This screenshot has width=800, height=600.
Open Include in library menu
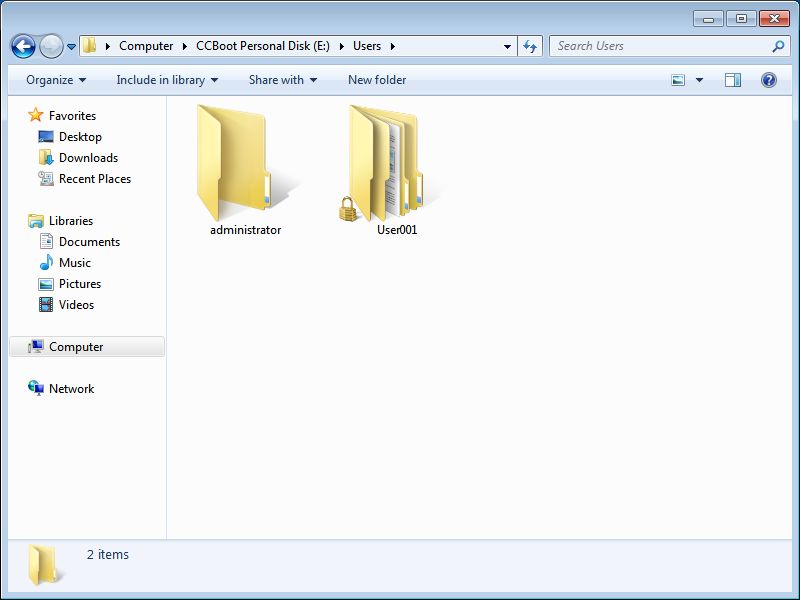pos(167,80)
